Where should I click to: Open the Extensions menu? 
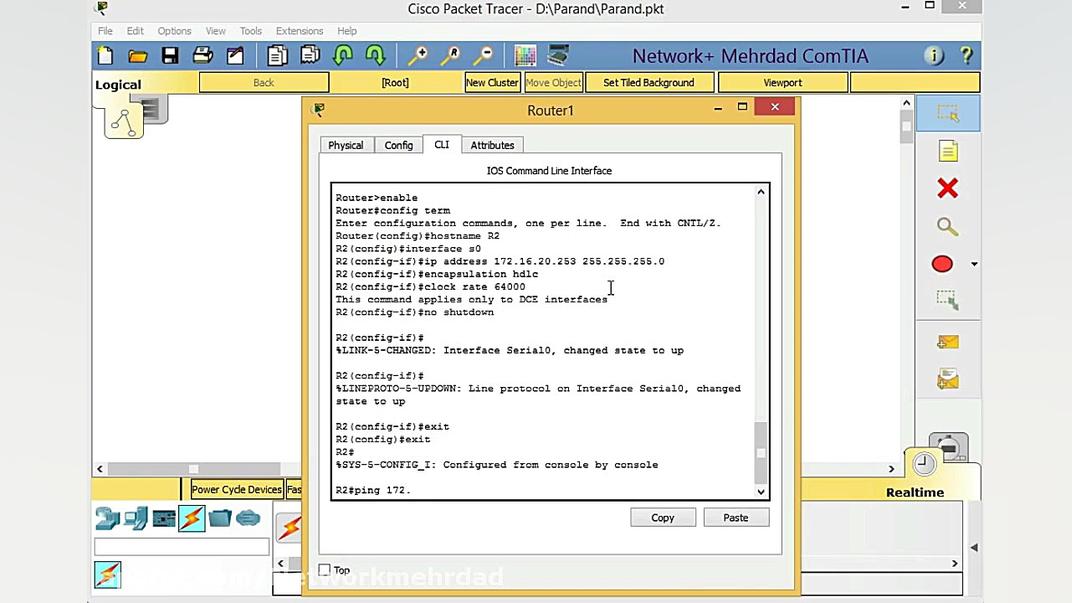[x=299, y=31]
